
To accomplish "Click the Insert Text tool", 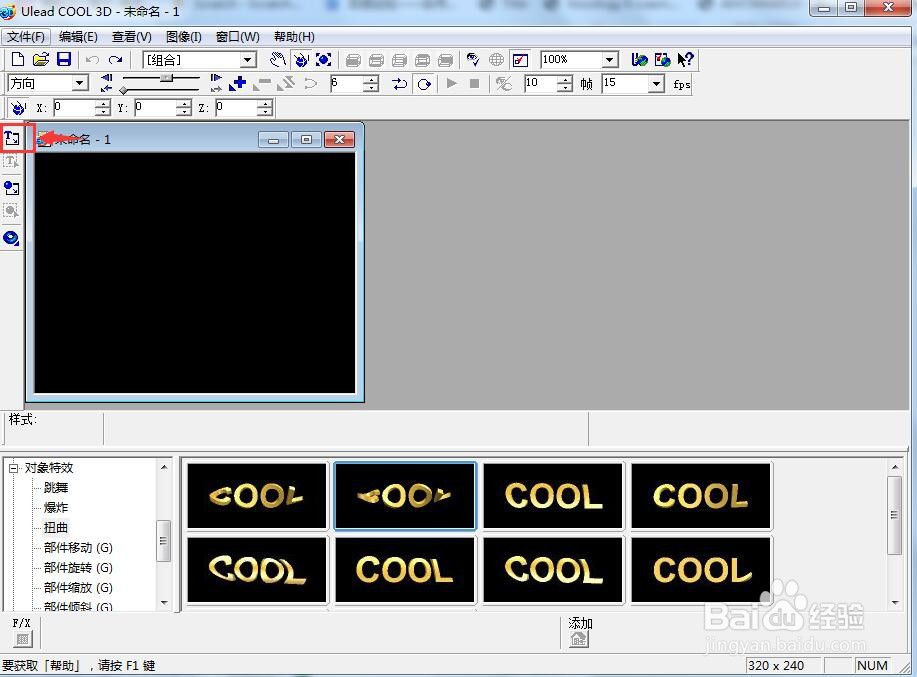I will 12,138.
